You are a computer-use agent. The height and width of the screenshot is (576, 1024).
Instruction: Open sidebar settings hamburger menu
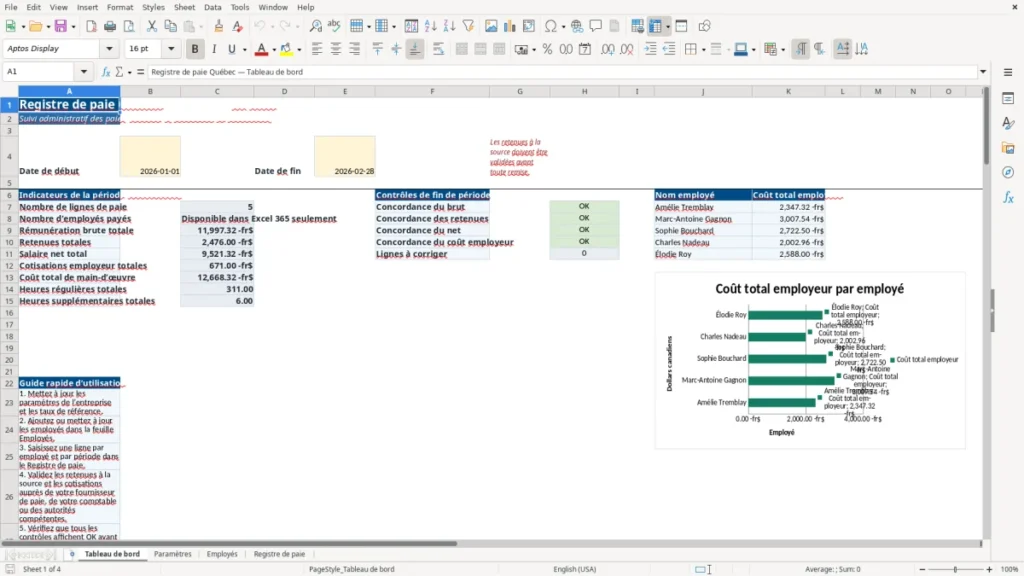[x=1008, y=72]
